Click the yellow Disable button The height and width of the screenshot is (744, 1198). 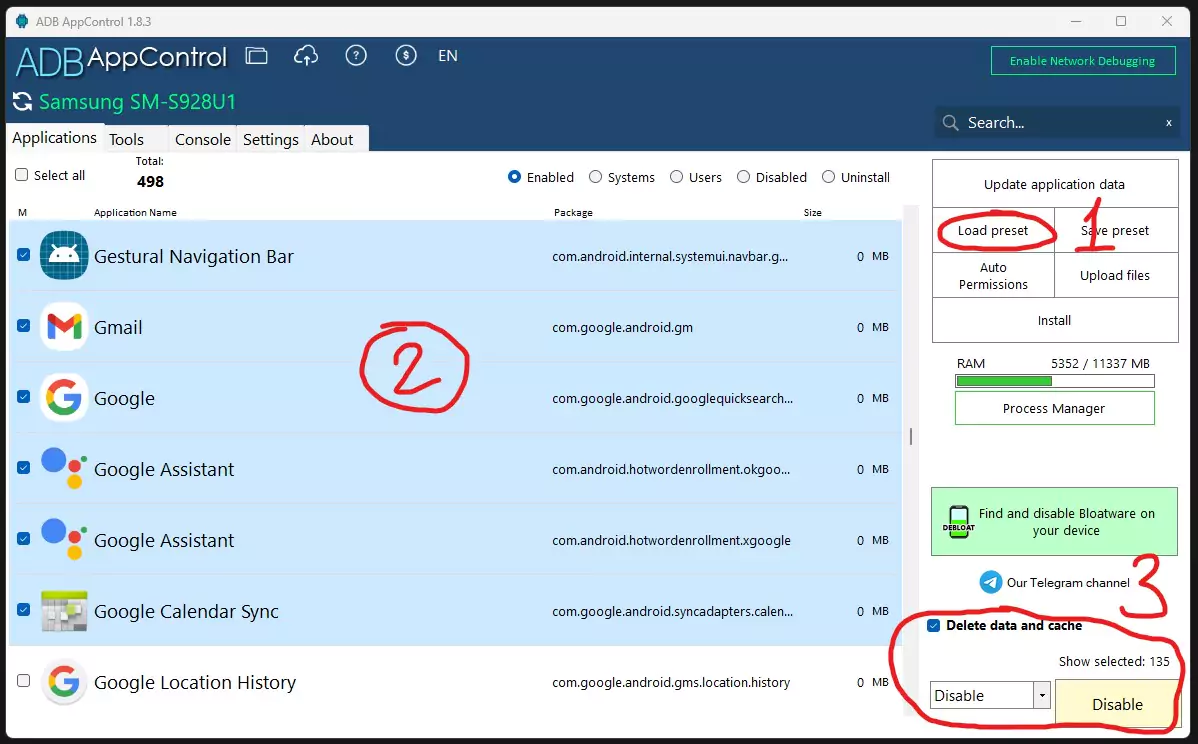(1117, 704)
